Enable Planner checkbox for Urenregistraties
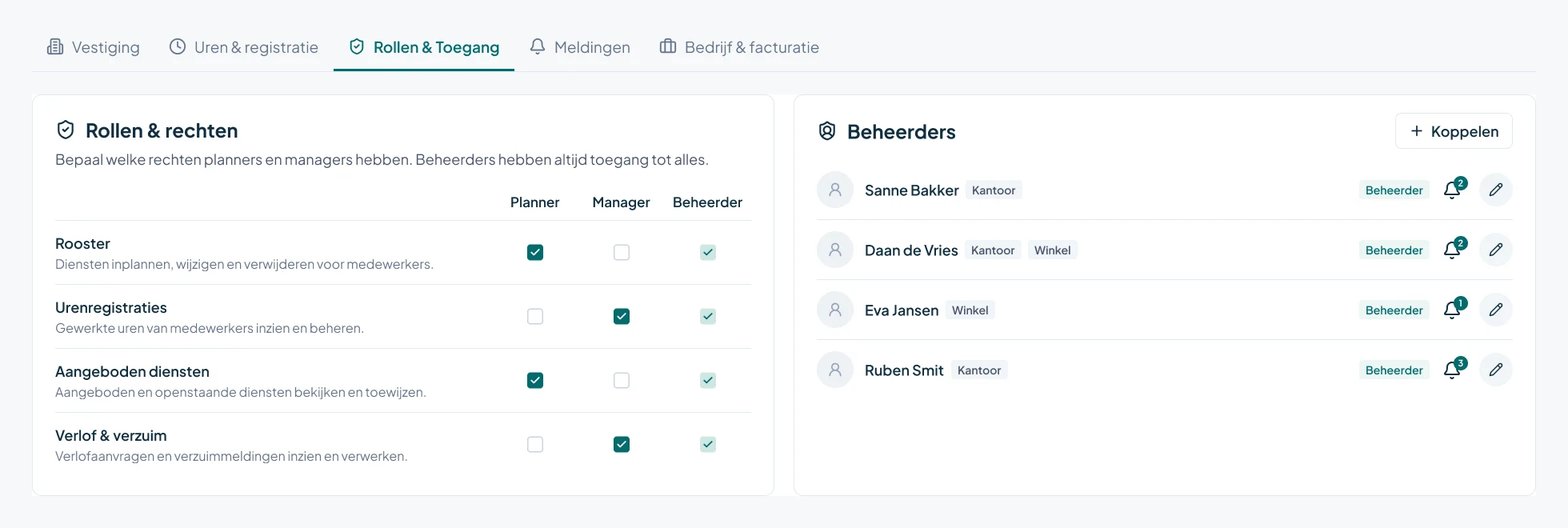This screenshot has height=528, width=1568. 535,316
